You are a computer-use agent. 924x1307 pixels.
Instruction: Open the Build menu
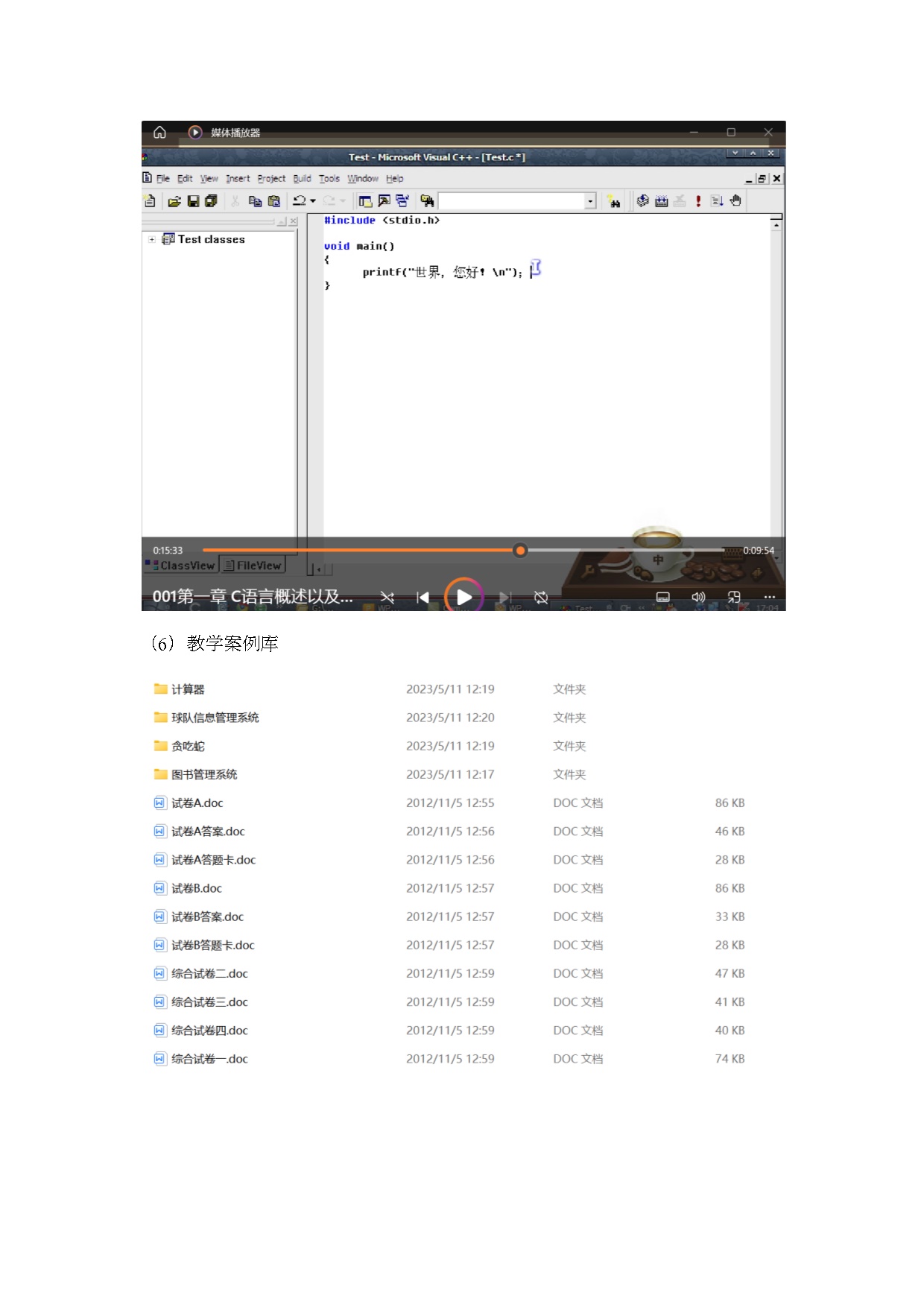click(x=302, y=179)
